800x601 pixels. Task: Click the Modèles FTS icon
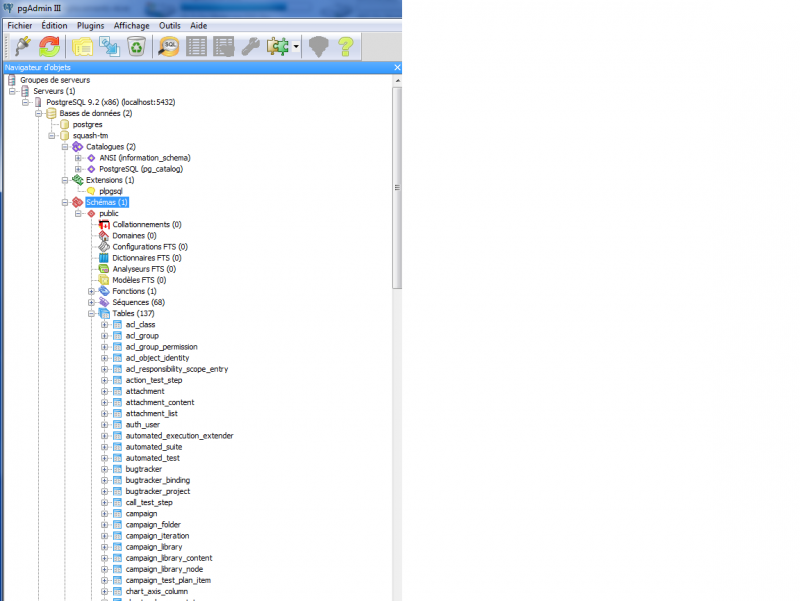coord(104,280)
